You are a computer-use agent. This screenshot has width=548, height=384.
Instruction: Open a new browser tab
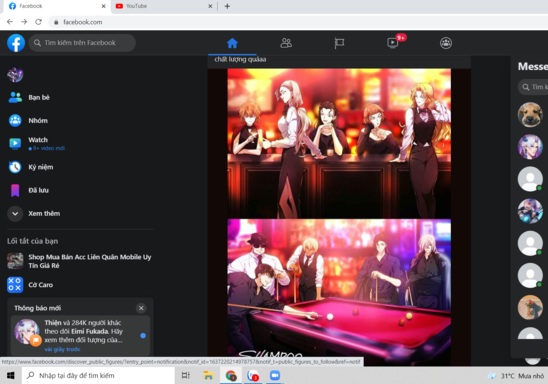tap(227, 6)
